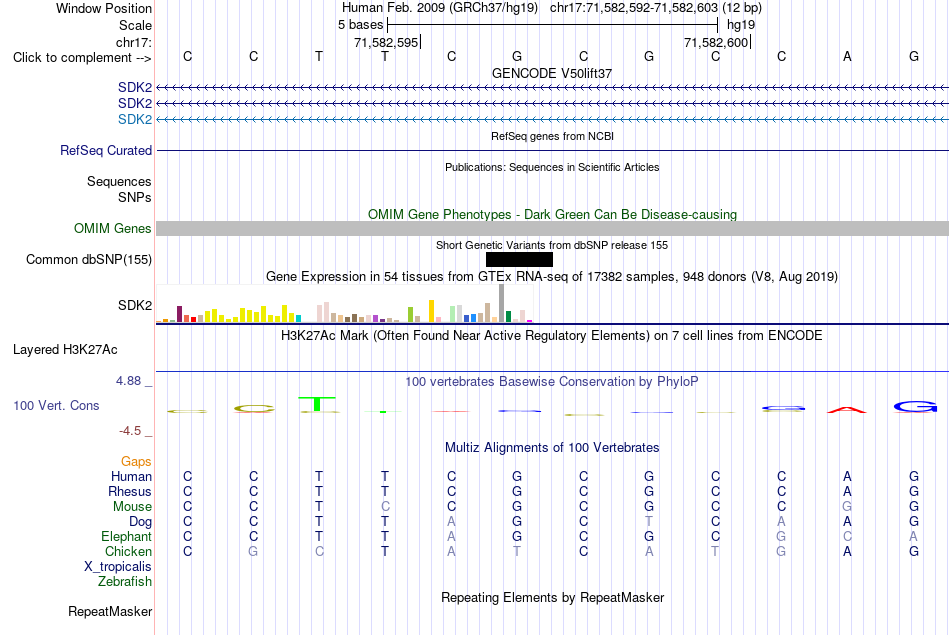This screenshot has width=950, height=635.
Task: Click the faded C in the Mouse row
Action: [385, 507]
